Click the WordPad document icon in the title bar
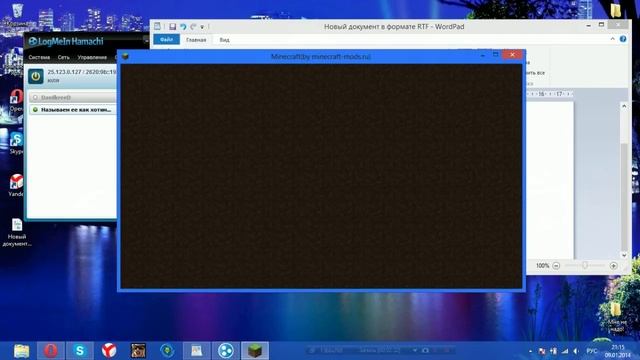The height and width of the screenshot is (360, 640). 157,26
